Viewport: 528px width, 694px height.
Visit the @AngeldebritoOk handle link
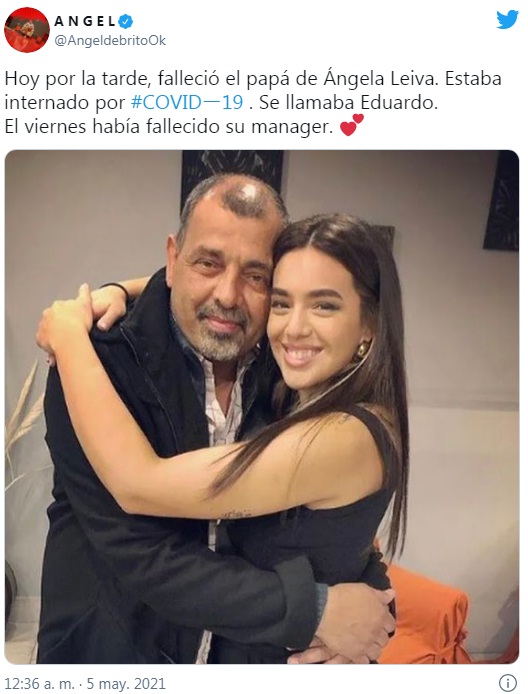[110, 41]
